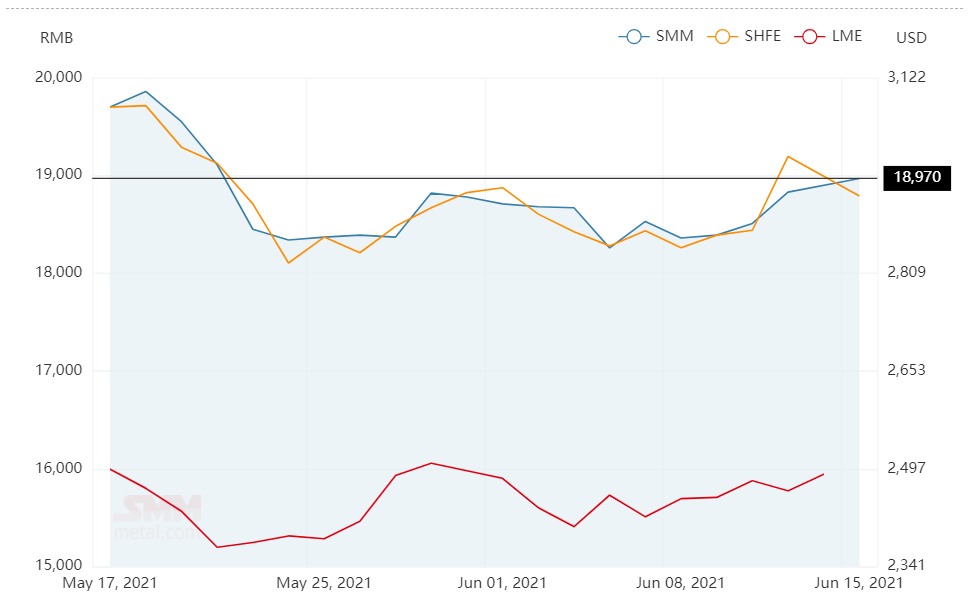The image size is (970, 600).
Task: Click the 18,970 price label tag
Action: (917, 178)
